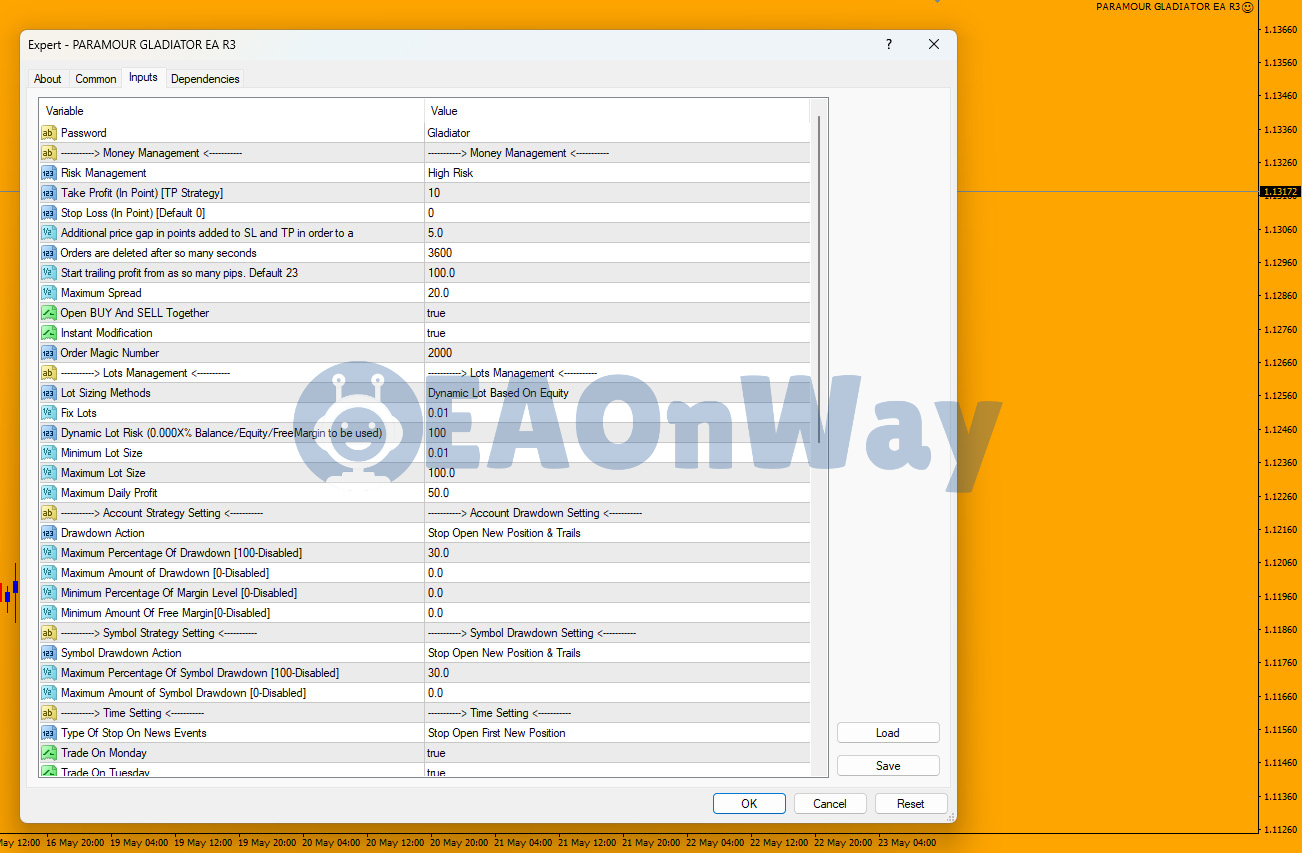Click the icon next to Maximum Percentage Of Drawdown
The image size is (1302, 853).
(48, 553)
